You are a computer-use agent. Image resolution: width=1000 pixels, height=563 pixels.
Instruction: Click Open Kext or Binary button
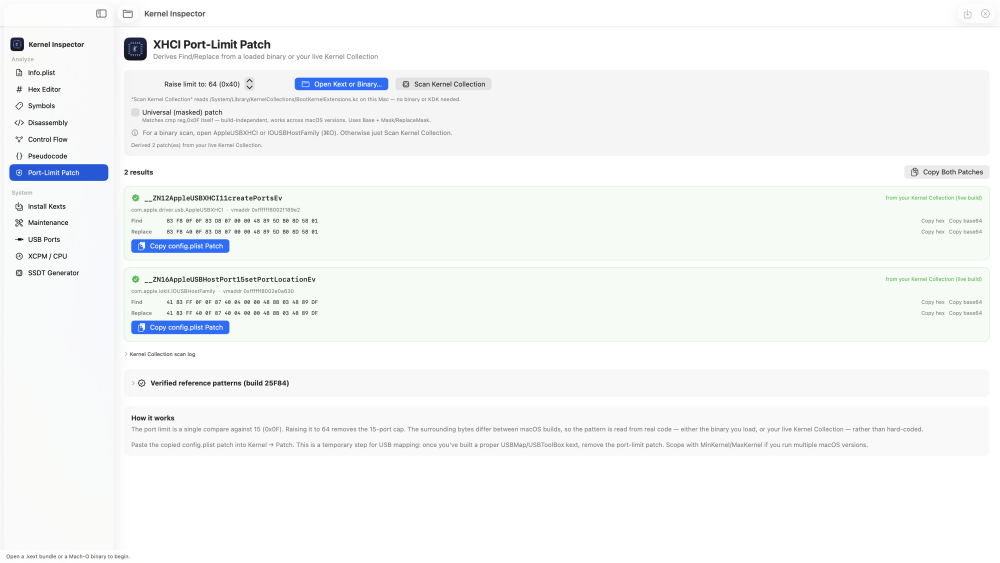tap(341, 84)
